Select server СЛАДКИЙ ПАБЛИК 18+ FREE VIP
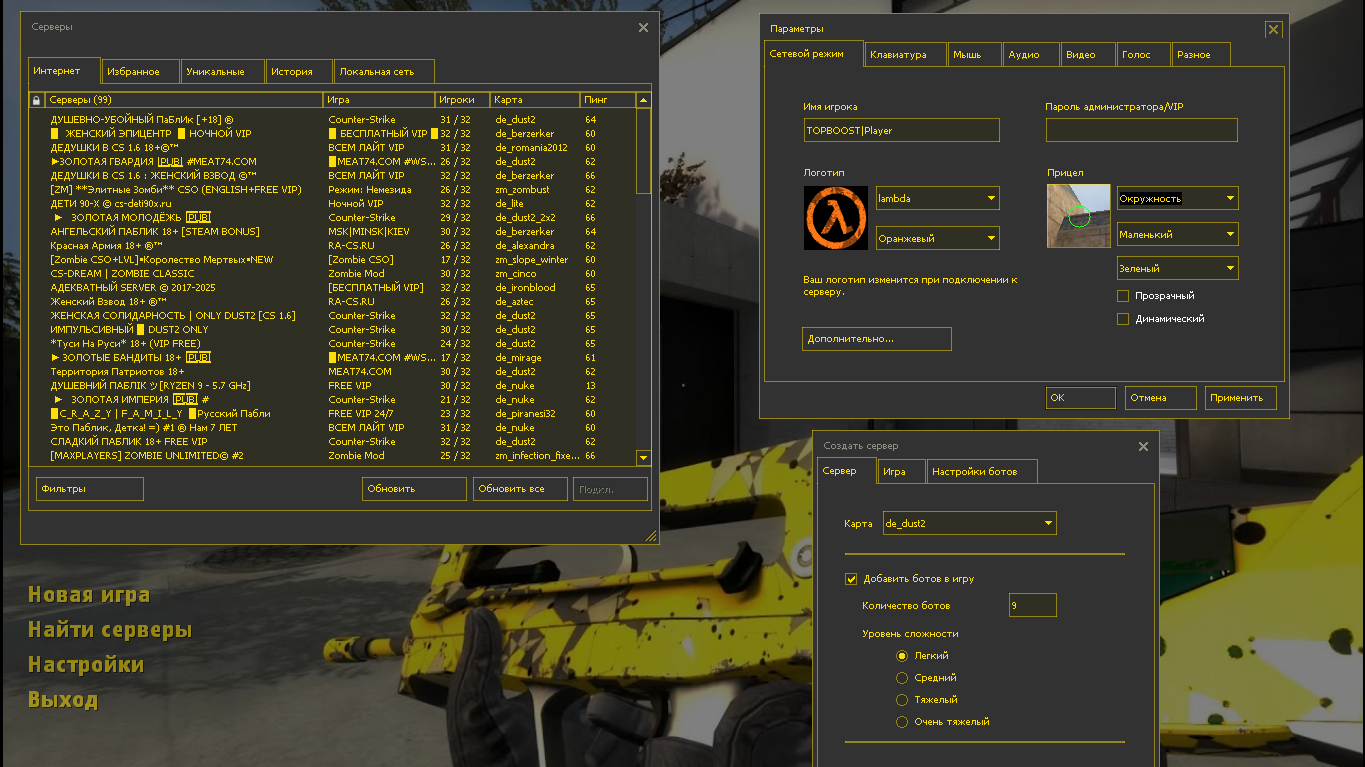 [333, 442]
